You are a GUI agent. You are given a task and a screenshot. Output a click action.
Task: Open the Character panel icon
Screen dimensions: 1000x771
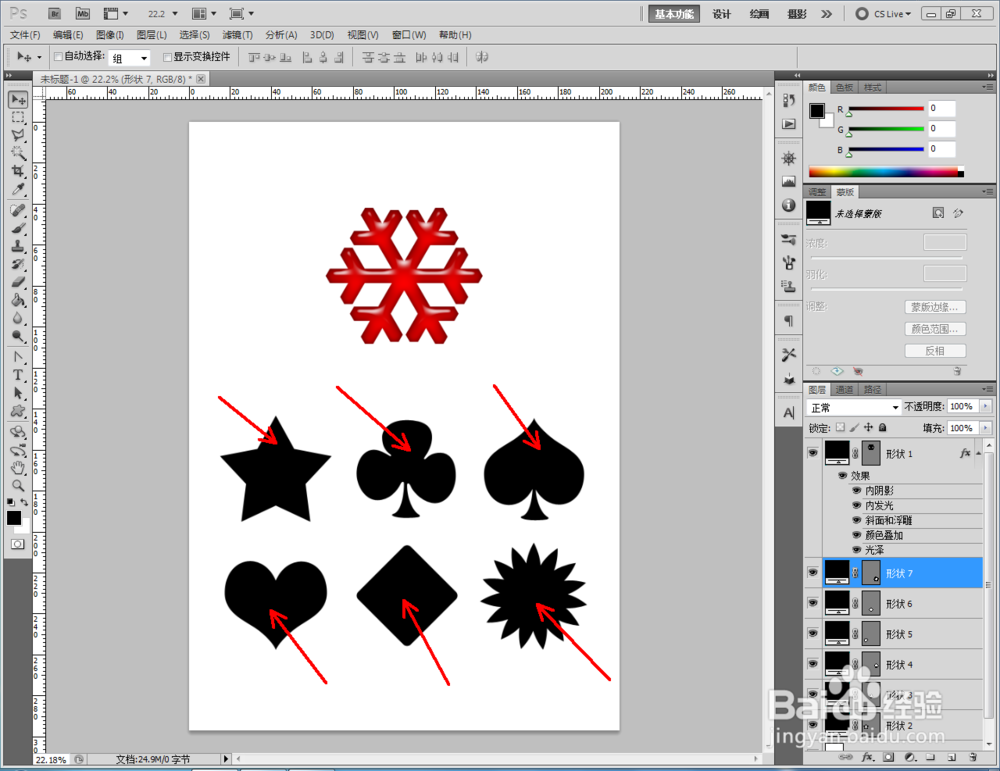[789, 413]
